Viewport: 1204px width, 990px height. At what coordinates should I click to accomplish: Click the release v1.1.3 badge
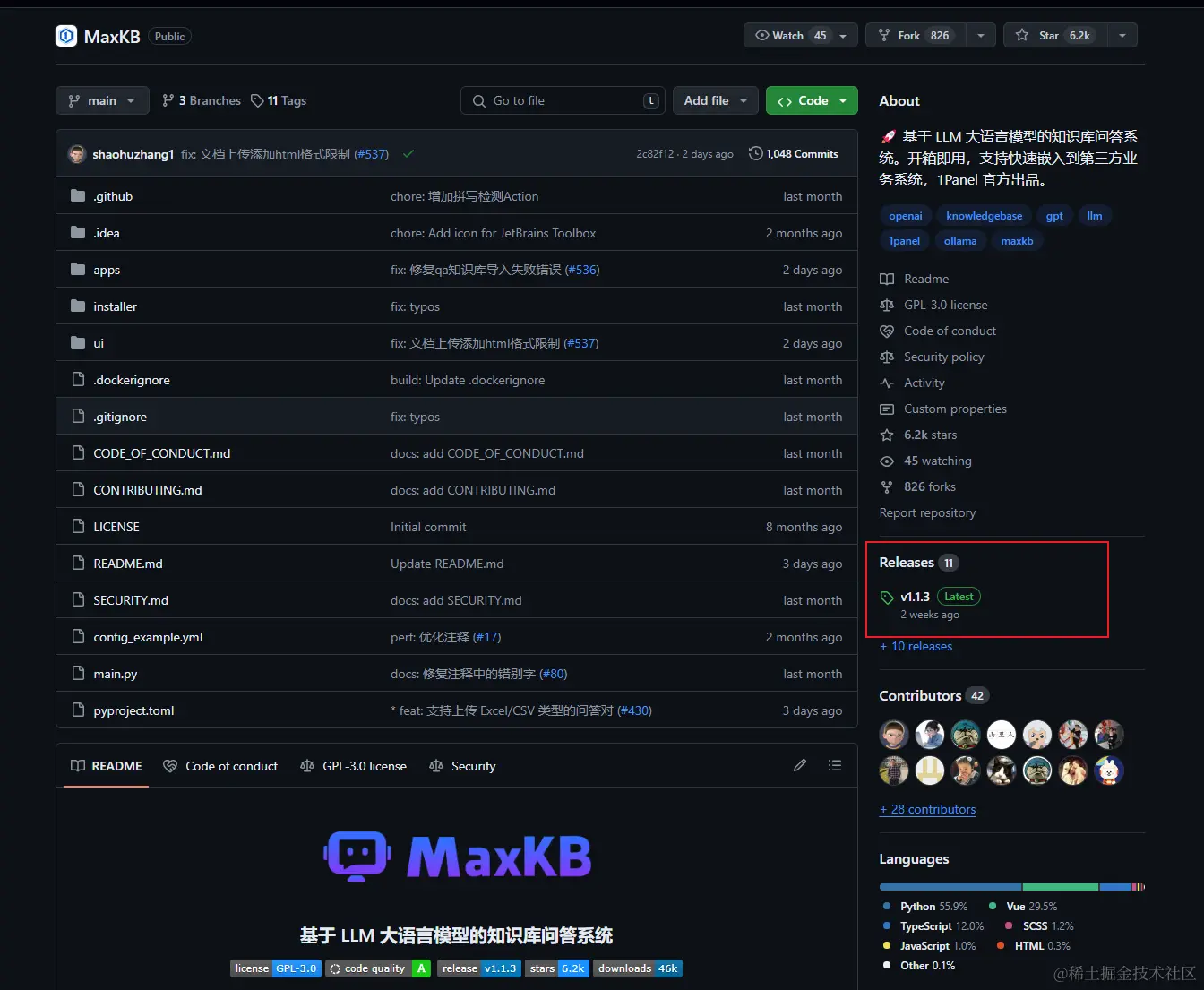(479, 968)
